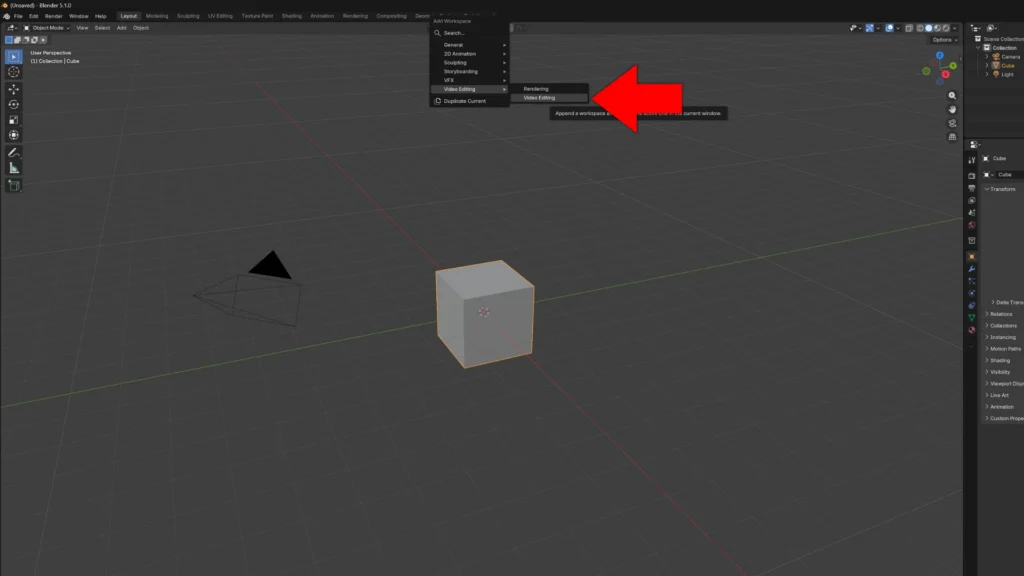Select the Move tool
The height and width of the screenshot is (576, 1024).
[x=14, y=89]
